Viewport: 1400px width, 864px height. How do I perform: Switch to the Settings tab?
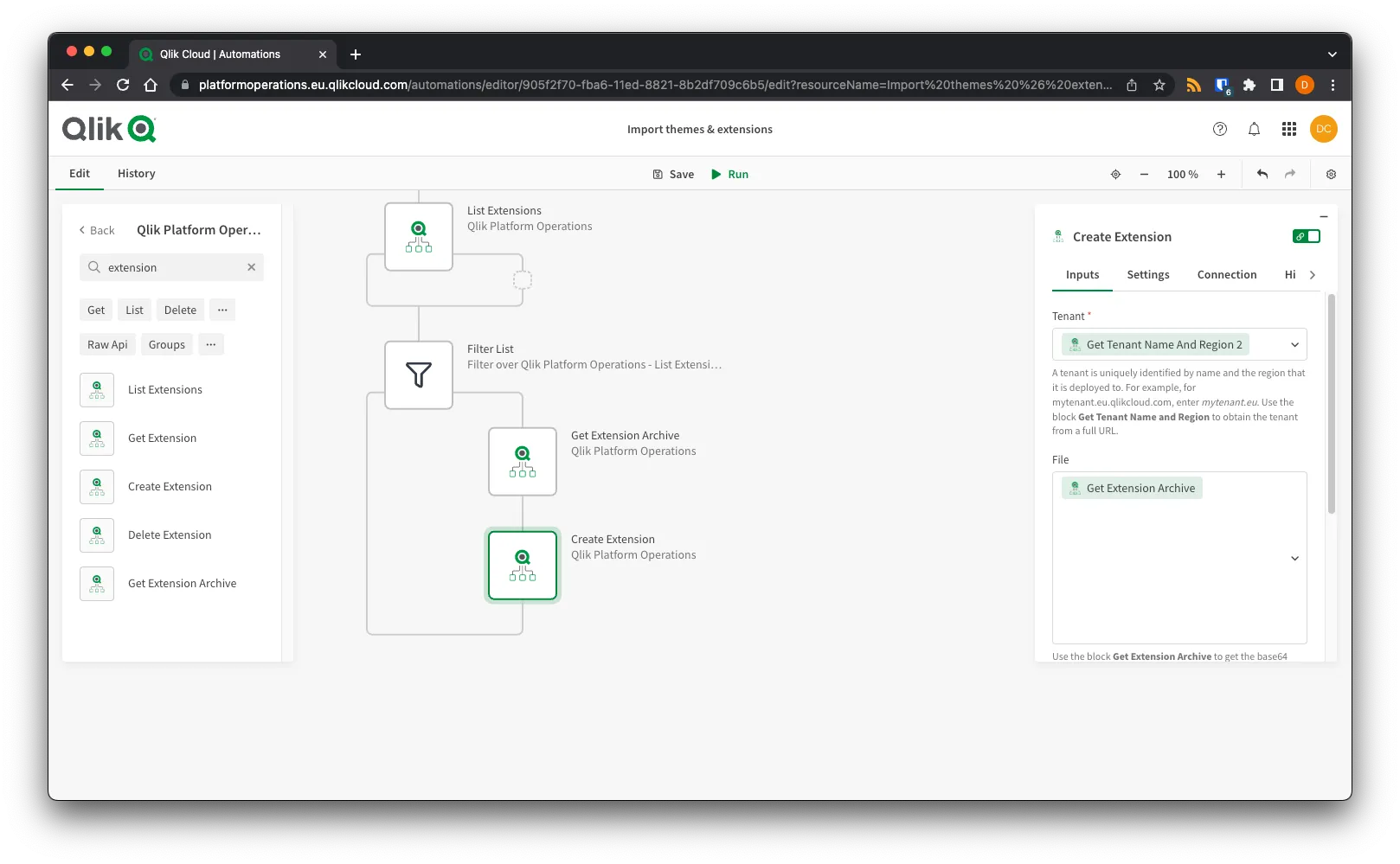[x=1147, y=274]
